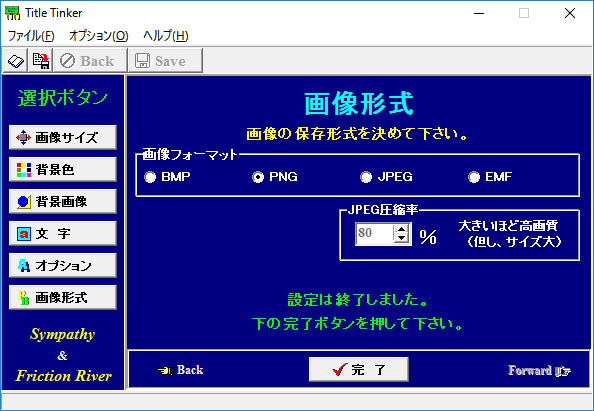Open the 画像形式 sidebar section
The image size is (594, 411).
(x=63, y=297)
